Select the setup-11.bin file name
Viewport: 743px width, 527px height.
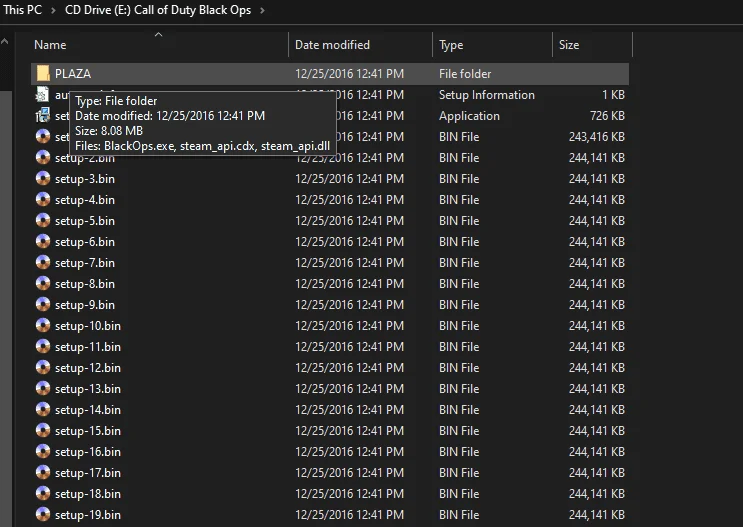click(x=88, y=346)
